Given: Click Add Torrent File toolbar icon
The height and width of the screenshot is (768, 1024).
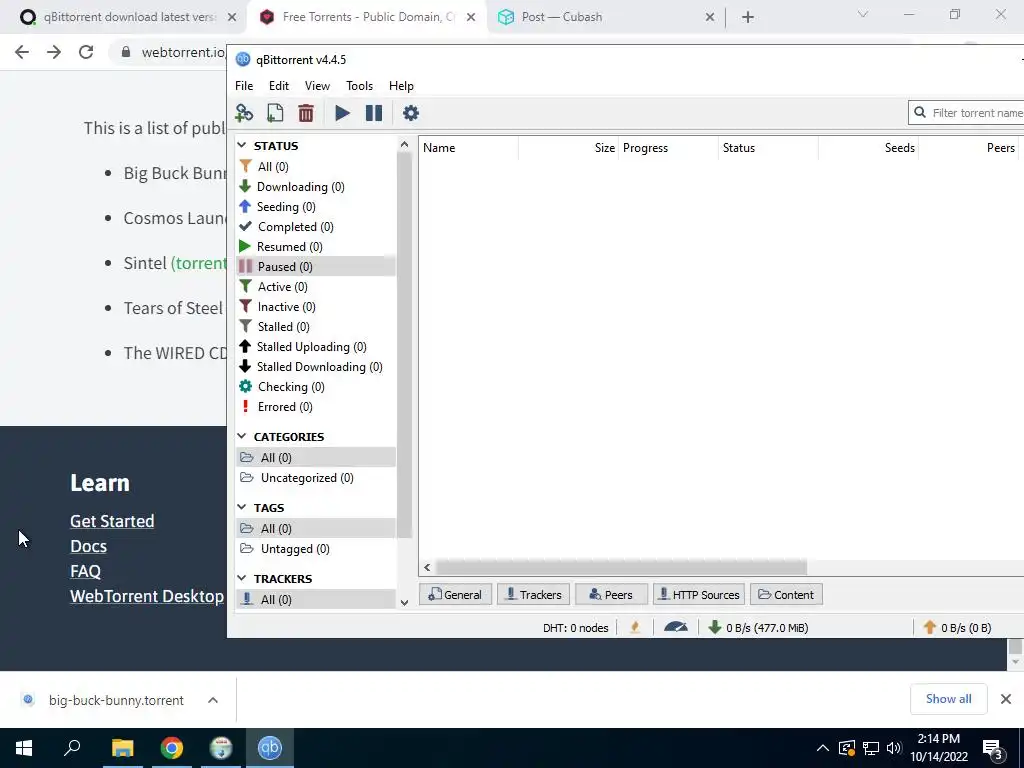Looking at the screenshot, I should (x=275, y=113).
